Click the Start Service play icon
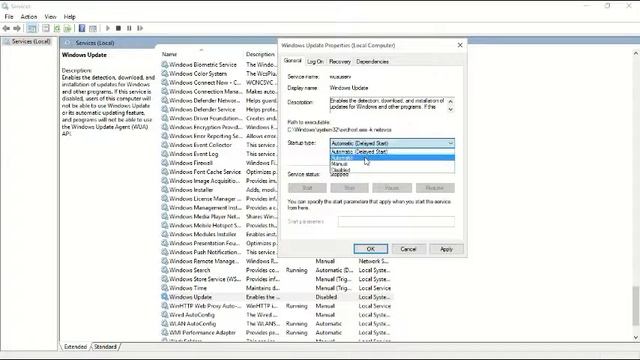 [108, 28]
